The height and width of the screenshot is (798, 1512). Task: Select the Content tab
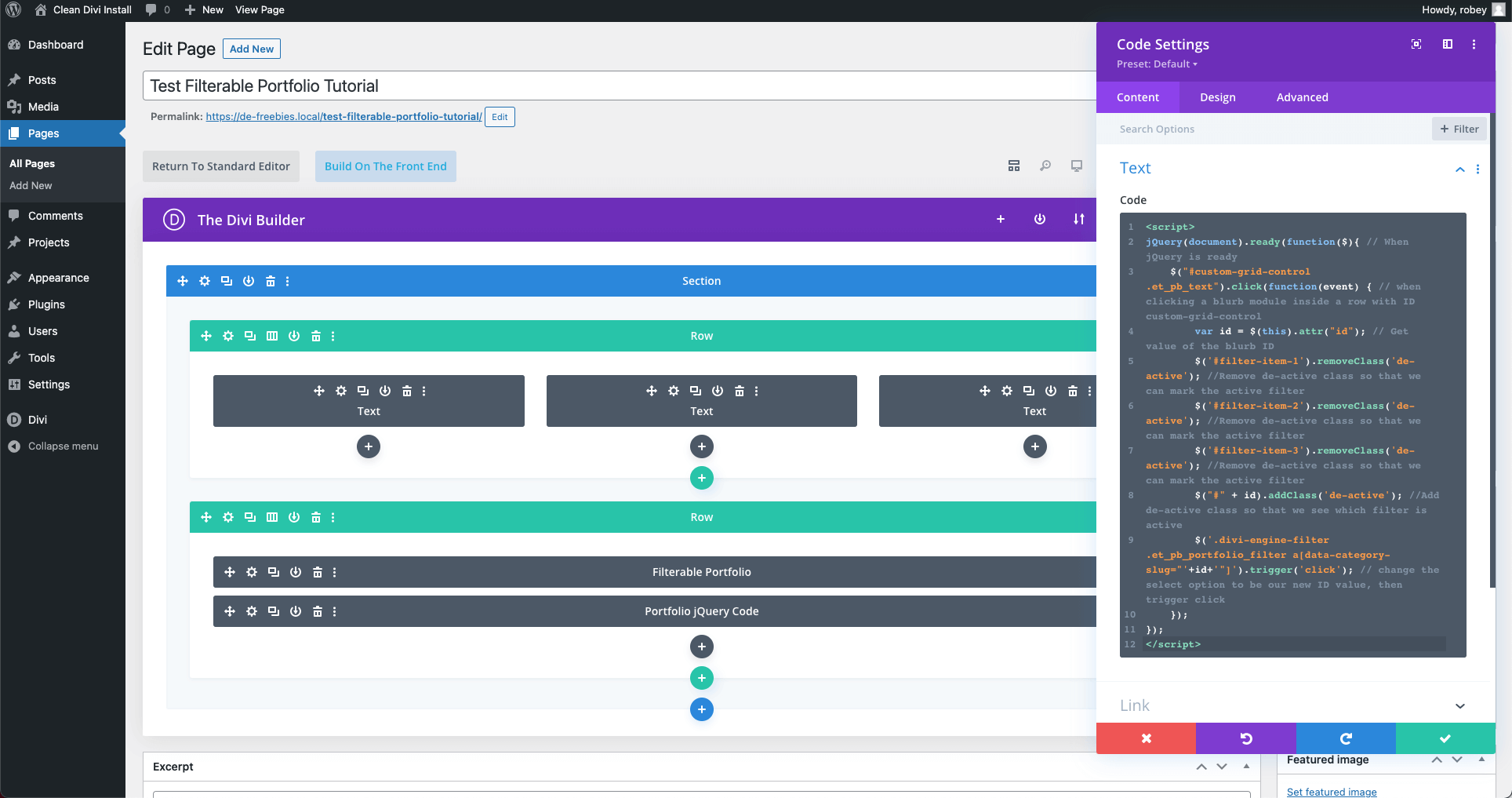pos(1138,97)
